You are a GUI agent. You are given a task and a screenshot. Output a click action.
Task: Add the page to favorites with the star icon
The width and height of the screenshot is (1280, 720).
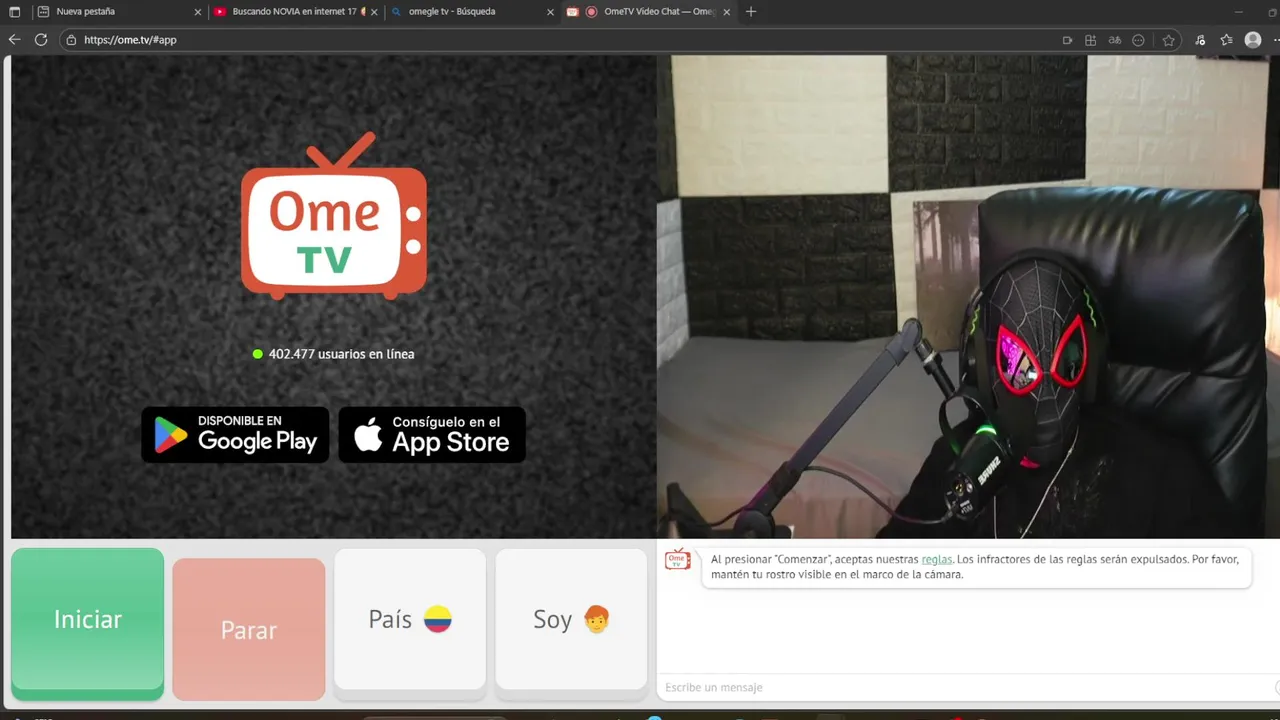click(x=1168, y=40)
